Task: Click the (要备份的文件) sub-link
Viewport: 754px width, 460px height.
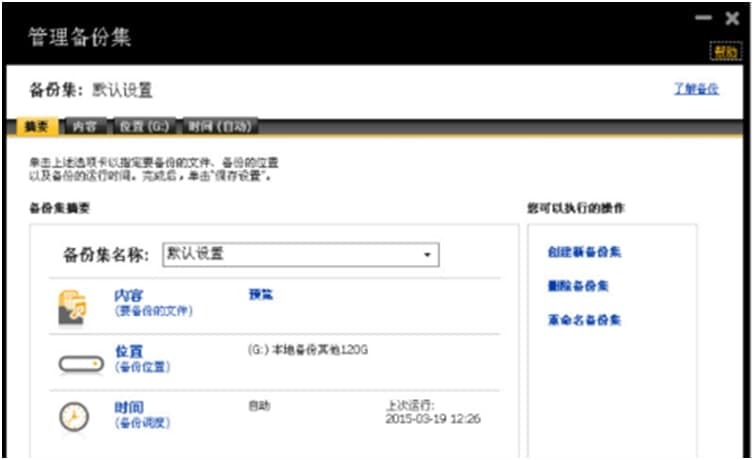Action: (x=154, y=311)
